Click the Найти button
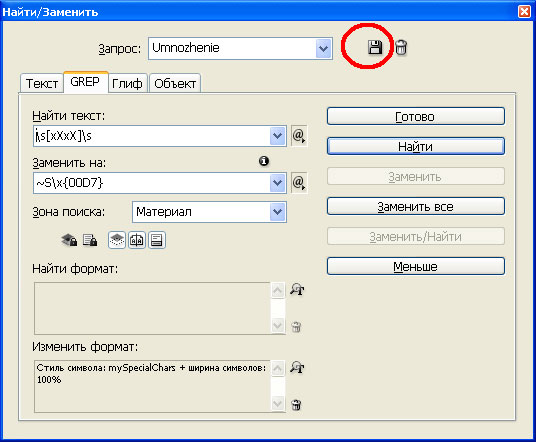Image resolution: width=536 pixels, height=442 pixels. coord(416,146)
